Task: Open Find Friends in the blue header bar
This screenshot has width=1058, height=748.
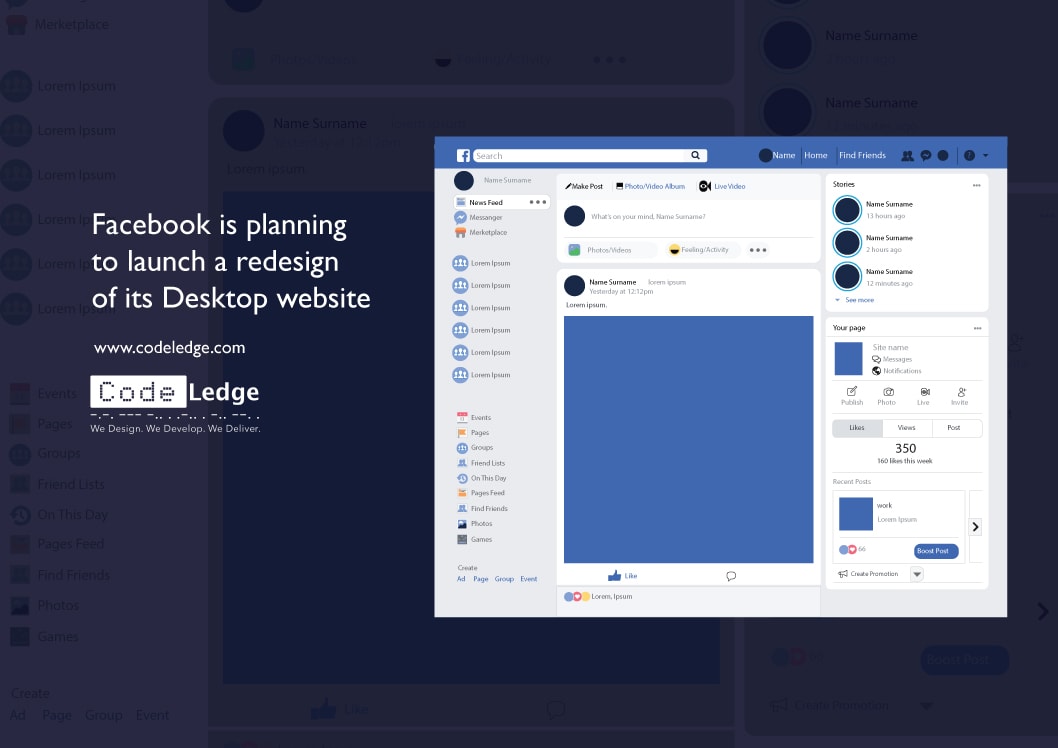Action: click(x=862, y=155)
